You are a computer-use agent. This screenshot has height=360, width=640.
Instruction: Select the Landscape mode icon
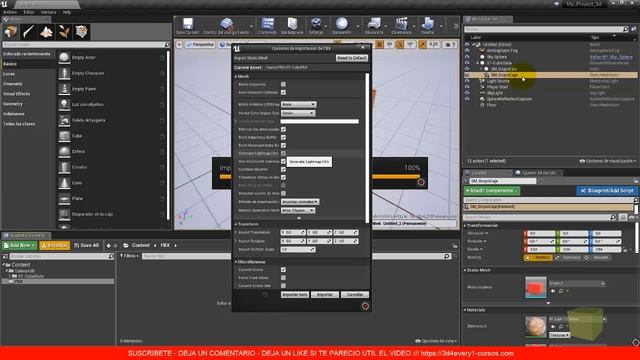(x=46, y=31)
